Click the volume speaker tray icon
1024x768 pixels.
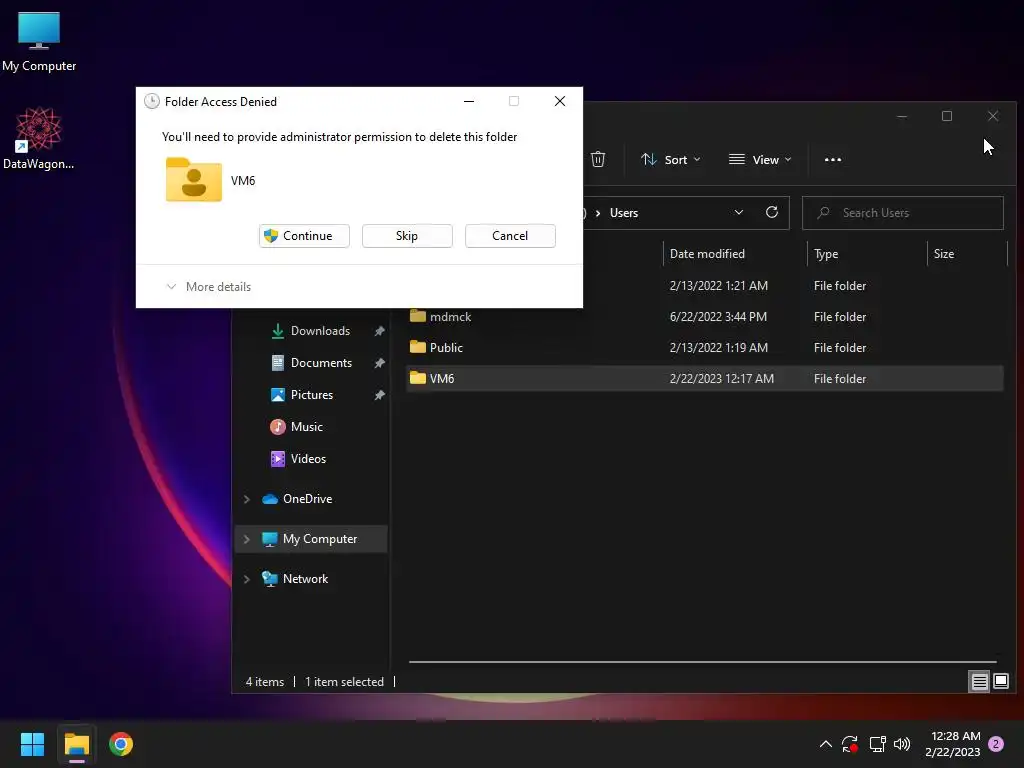pyautogui.click(x=902, y=744)
